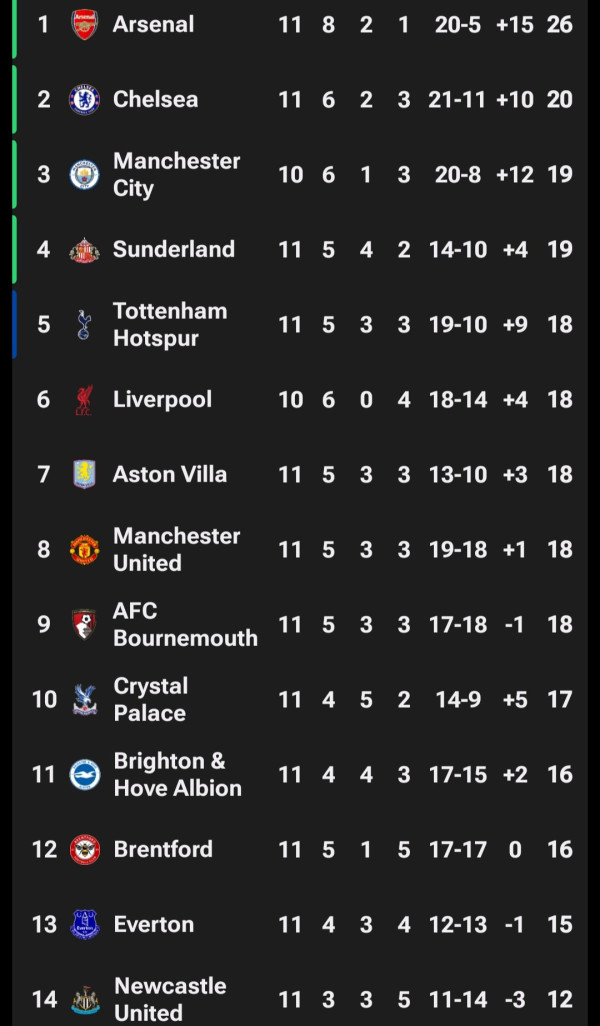Open the Arsenal team name link

[x=153, y=24]
